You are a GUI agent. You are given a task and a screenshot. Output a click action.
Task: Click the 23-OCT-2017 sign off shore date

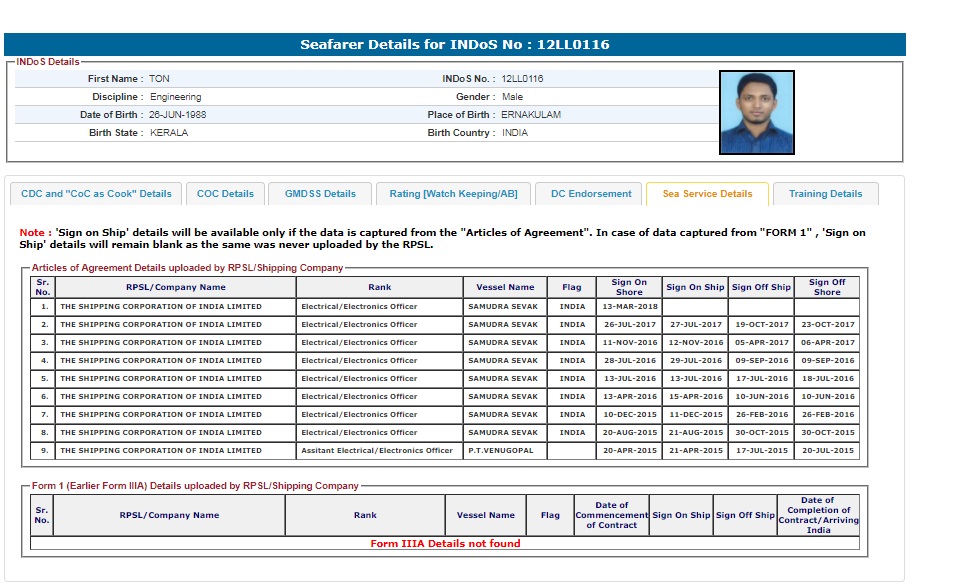[827, 325]
